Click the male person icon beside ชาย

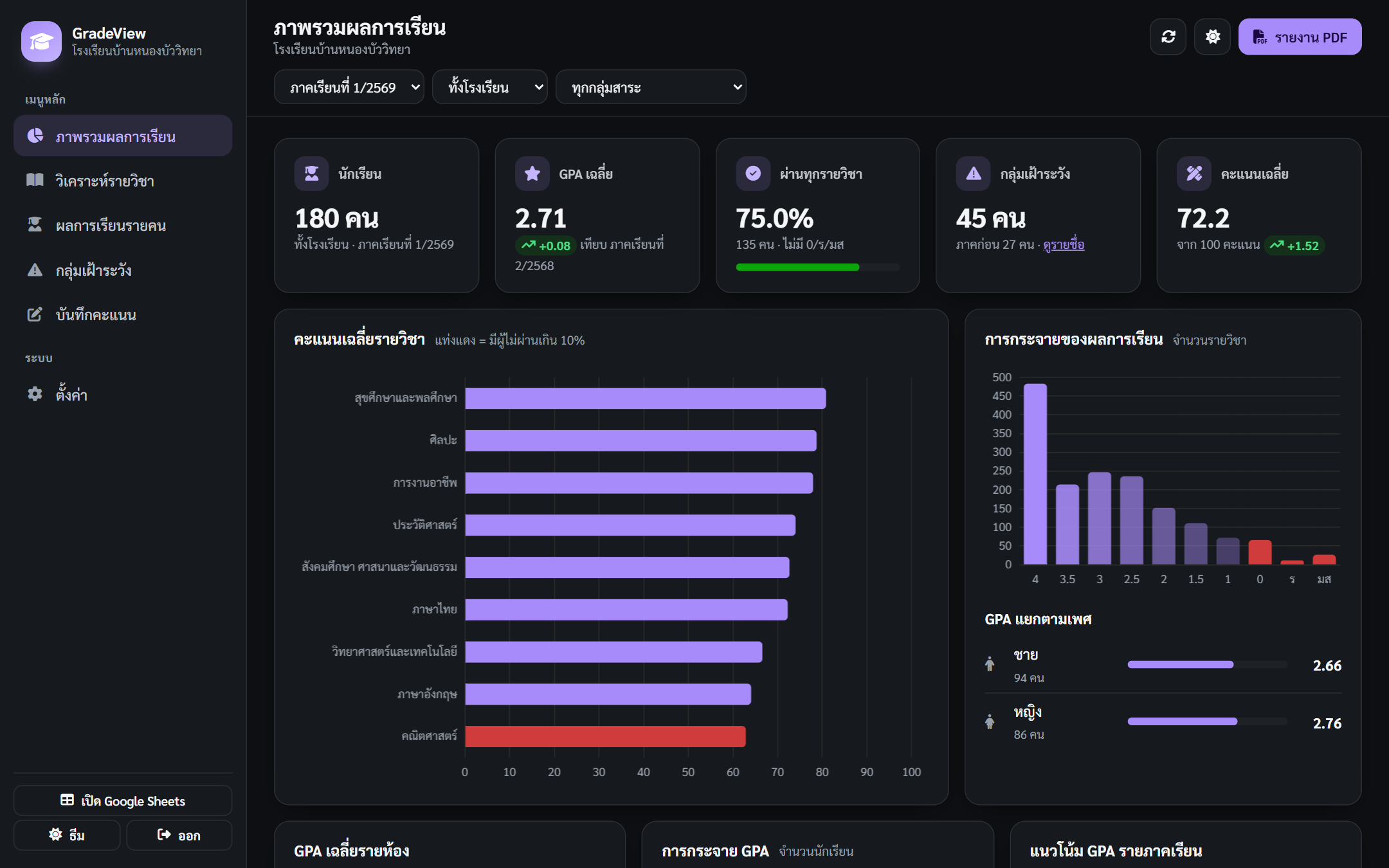tap(990, 664)
